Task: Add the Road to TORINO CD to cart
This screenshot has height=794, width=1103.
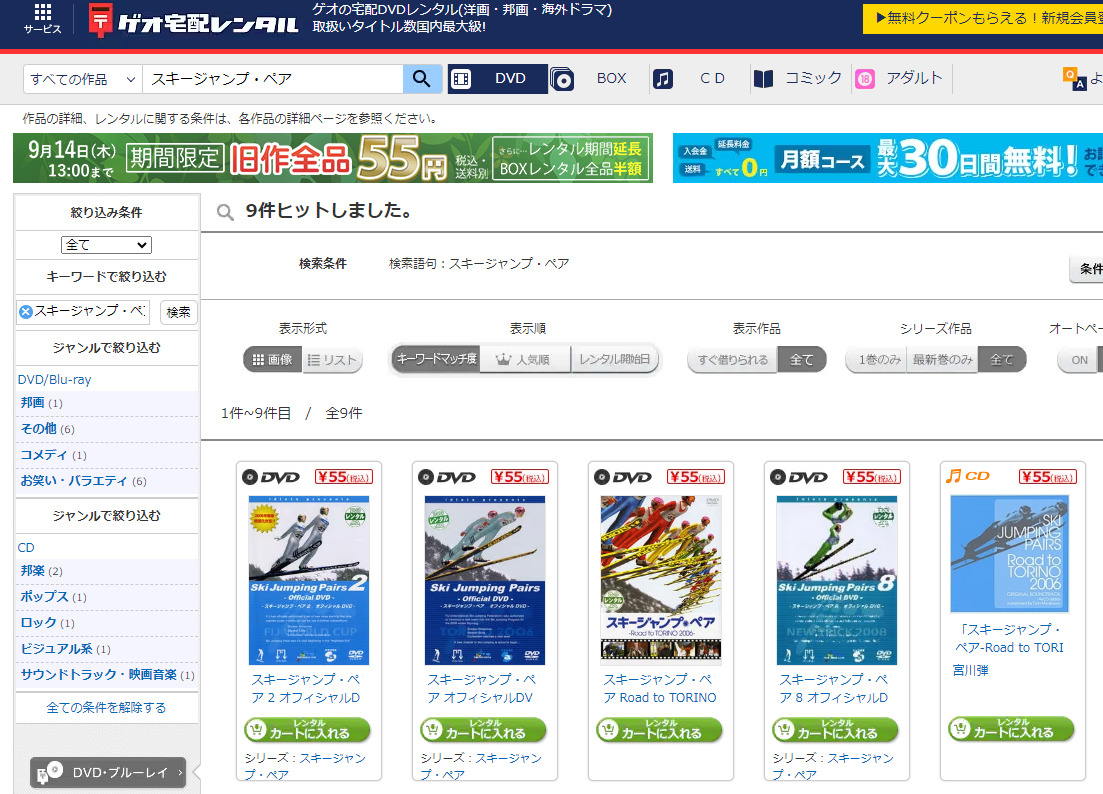Action: click(x=1011, y=729)
